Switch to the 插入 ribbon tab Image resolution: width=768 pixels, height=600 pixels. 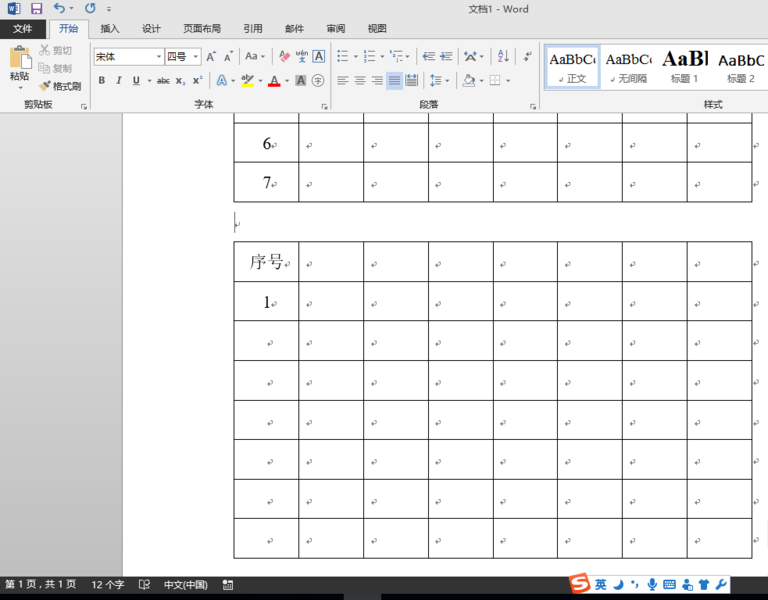[110, 29]
